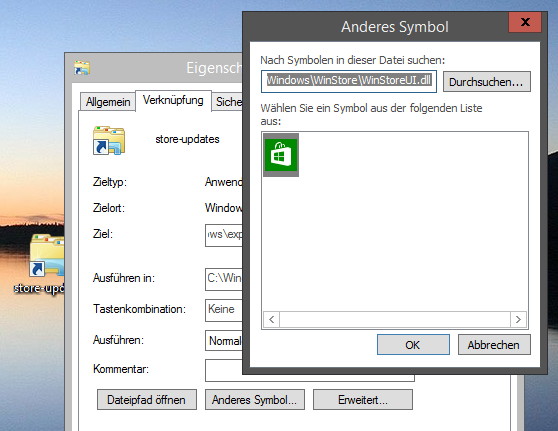Click the store-updates shortcut icon on desktop

point(47,255)
